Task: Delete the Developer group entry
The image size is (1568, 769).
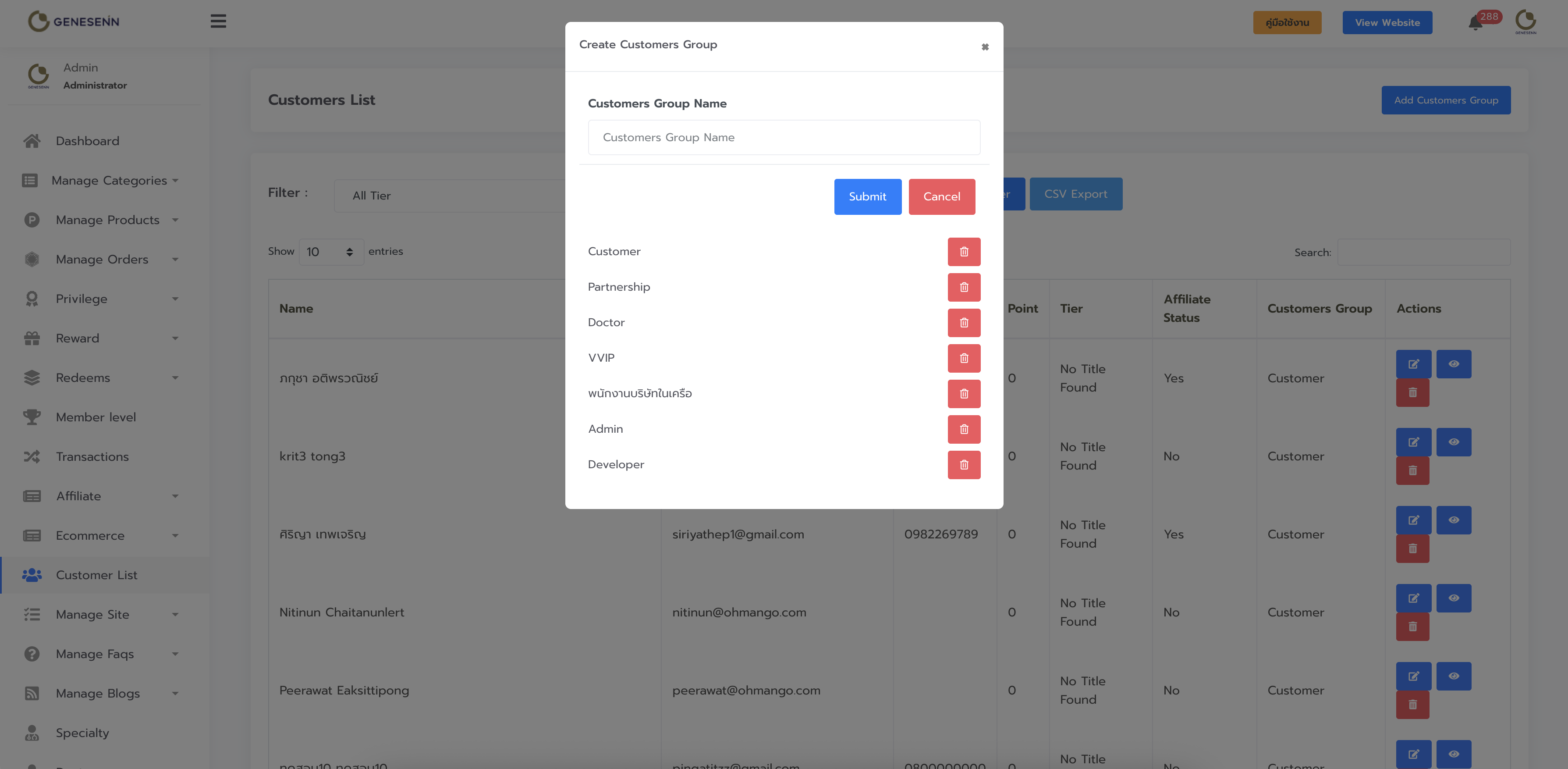Action: click(964, 465)
